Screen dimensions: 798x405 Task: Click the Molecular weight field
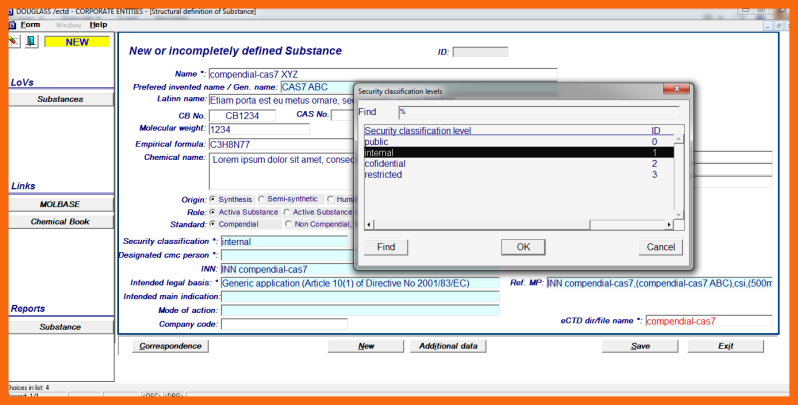259,129
